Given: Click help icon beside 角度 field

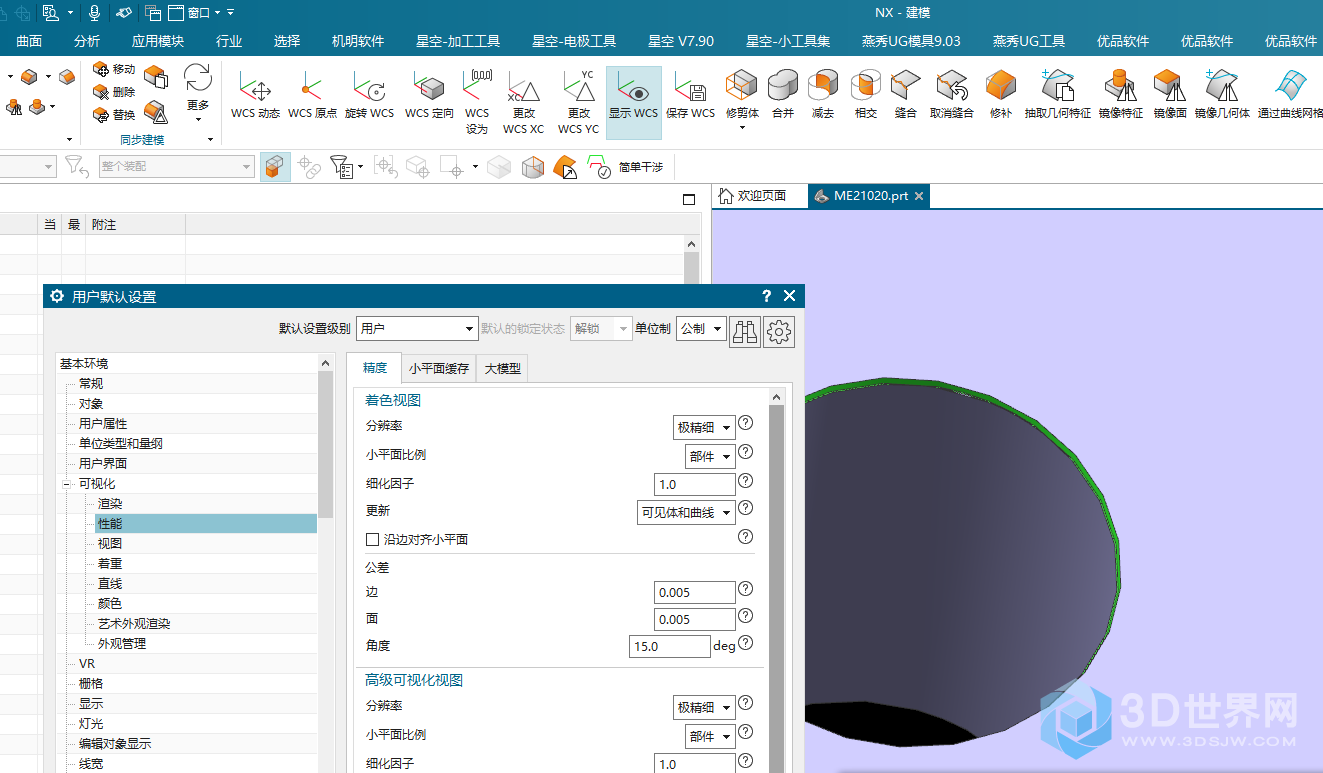Looking at the screenshot, I should 745,643.
